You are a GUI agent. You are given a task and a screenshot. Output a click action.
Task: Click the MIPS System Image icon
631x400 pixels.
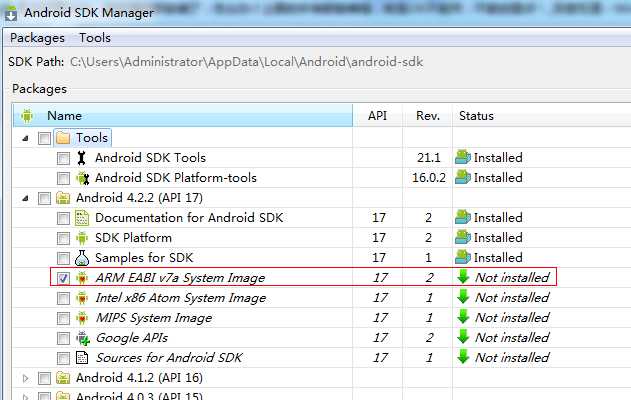pos(82,318)
